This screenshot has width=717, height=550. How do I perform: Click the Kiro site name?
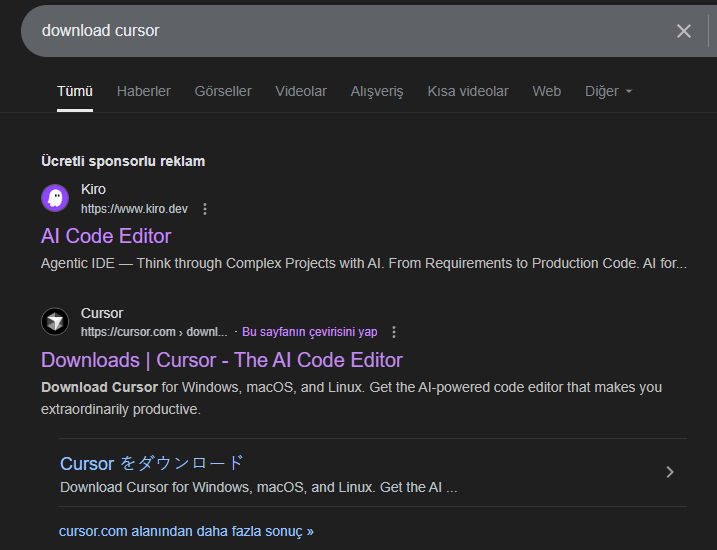tap(93, 189)
